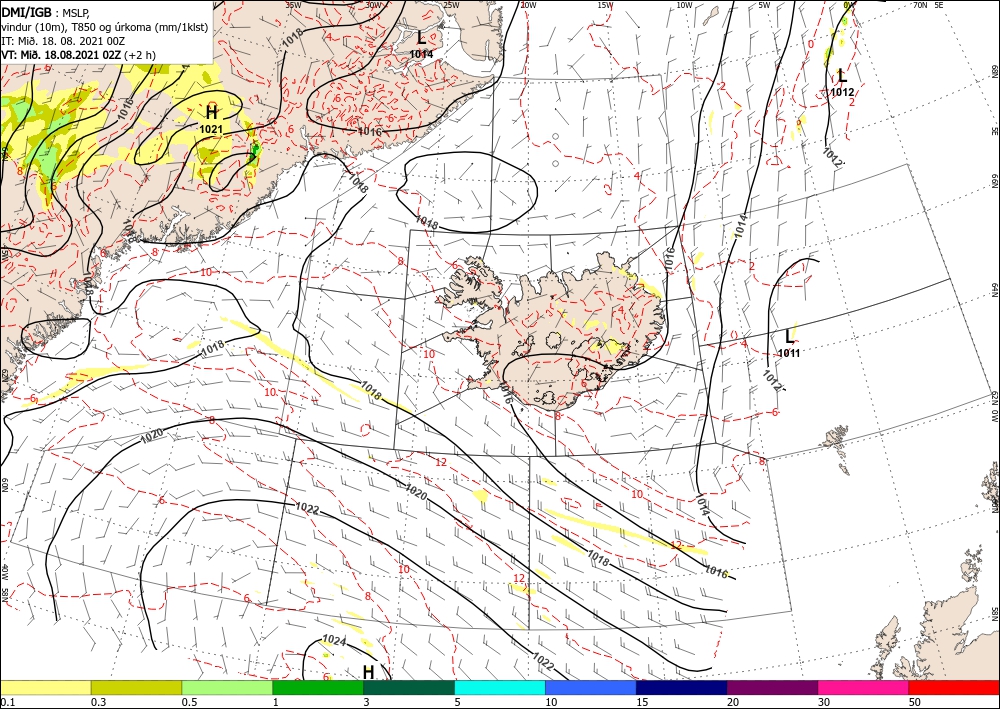The image size is (1000, 709).
Task: Click the 0.5 legend scale label
Action: click(x=188, y=702)
